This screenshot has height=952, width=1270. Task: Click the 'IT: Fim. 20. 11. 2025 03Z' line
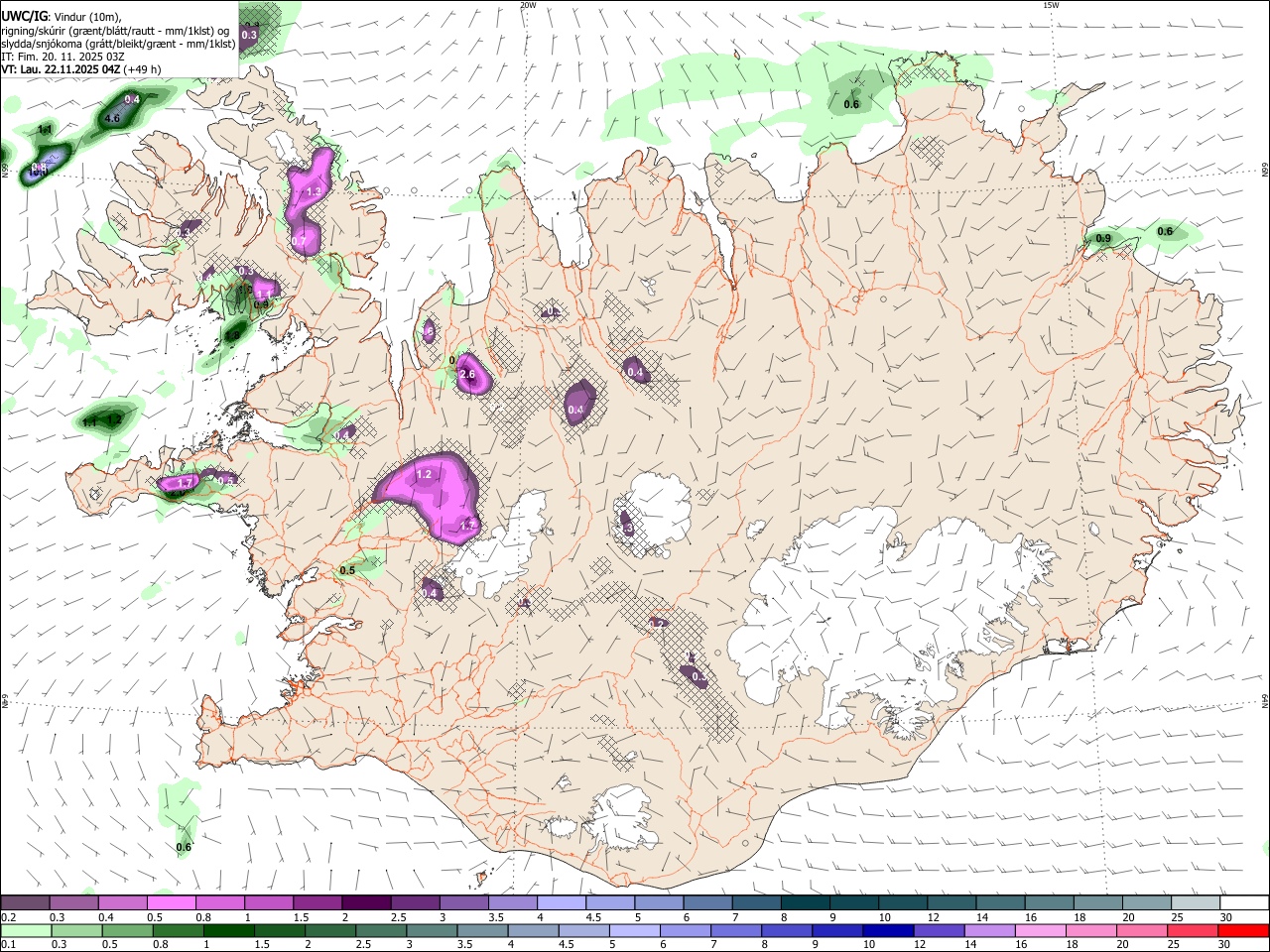click(x=63, y=57)
